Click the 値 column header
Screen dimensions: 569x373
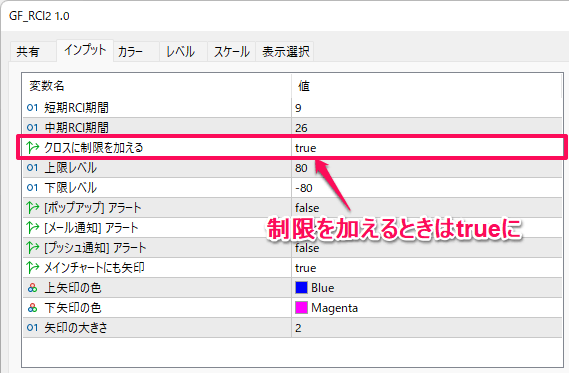(304, 86)
